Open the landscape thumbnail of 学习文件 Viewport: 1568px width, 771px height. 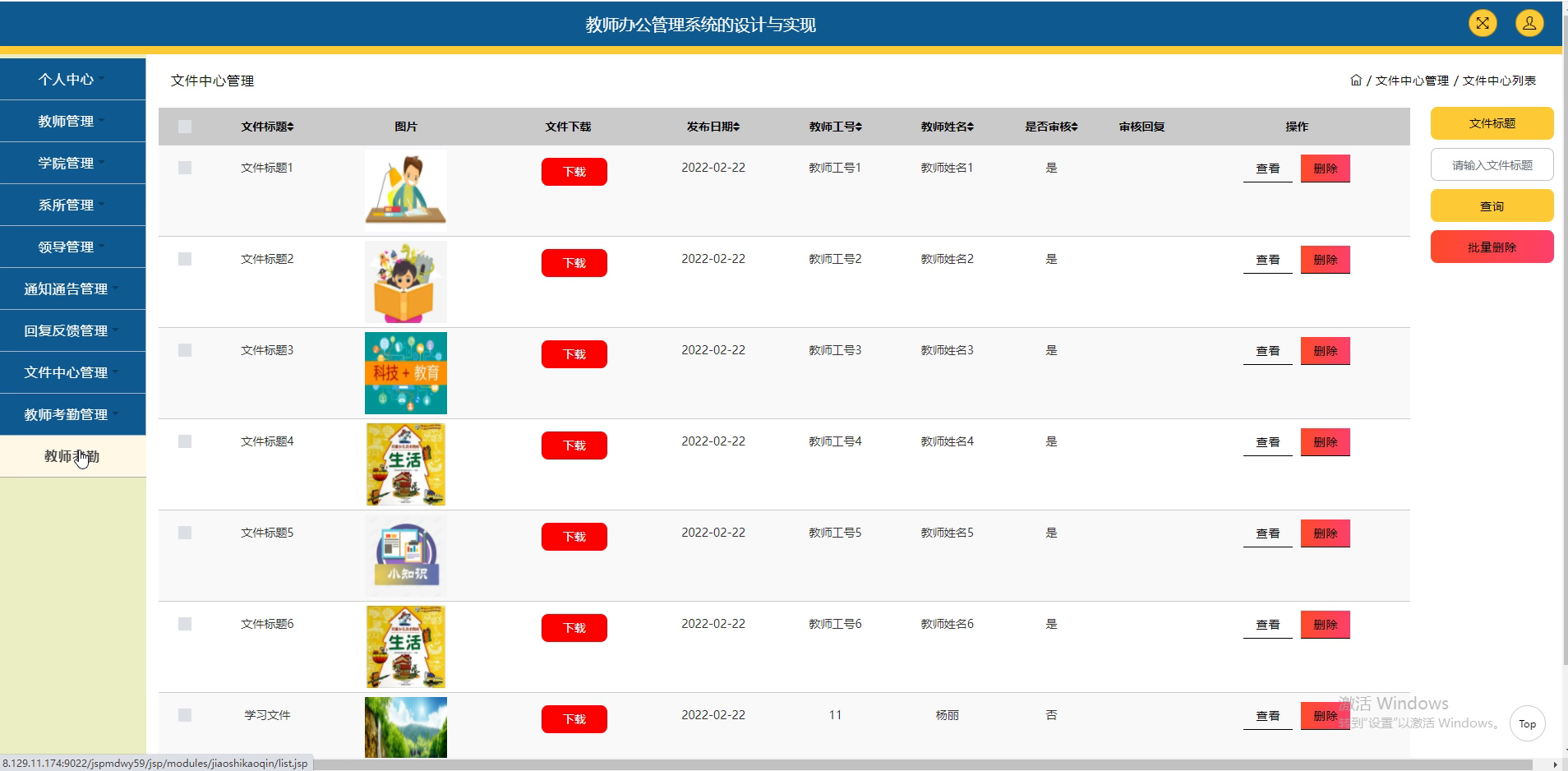(406, 727)
